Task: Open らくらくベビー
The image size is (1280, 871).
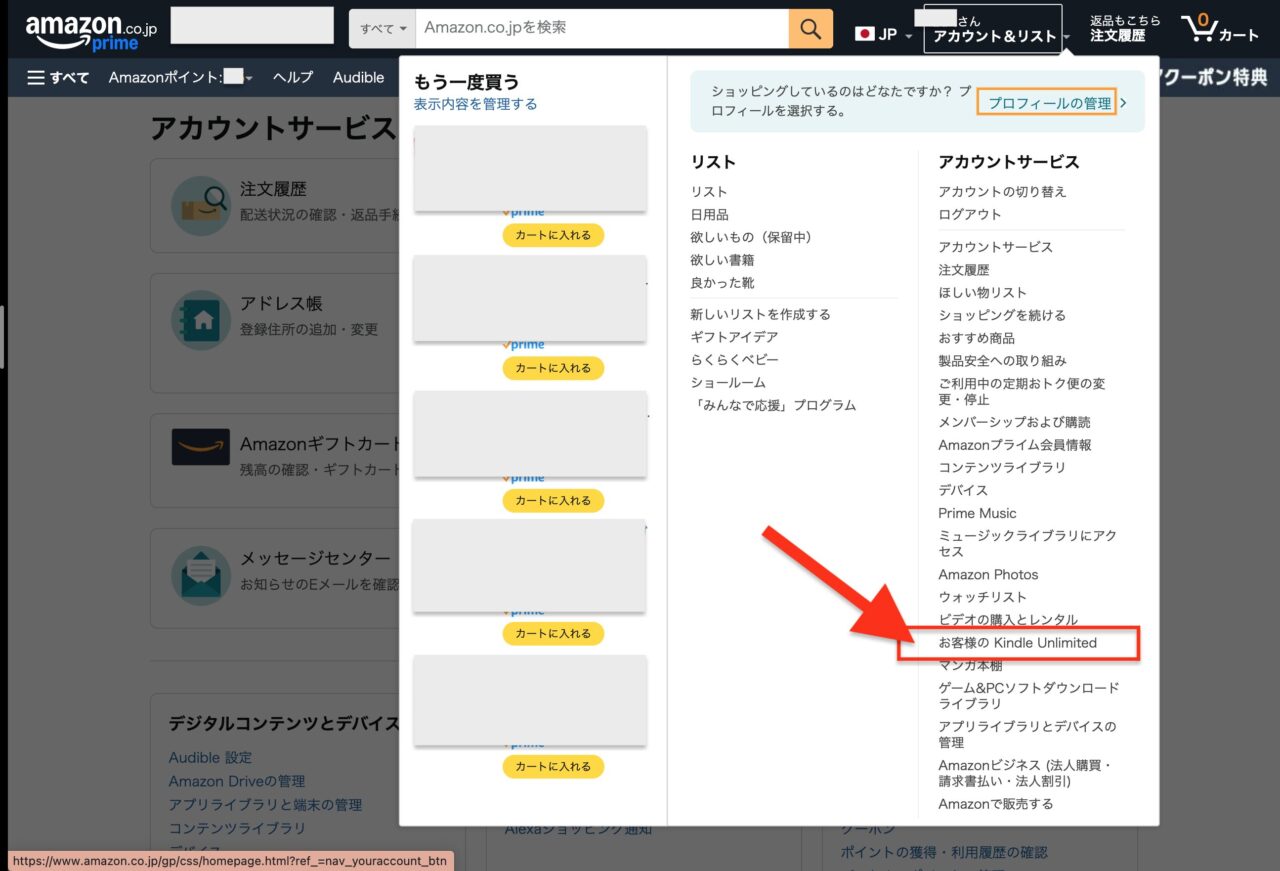Action: click(x=734, y=360)
